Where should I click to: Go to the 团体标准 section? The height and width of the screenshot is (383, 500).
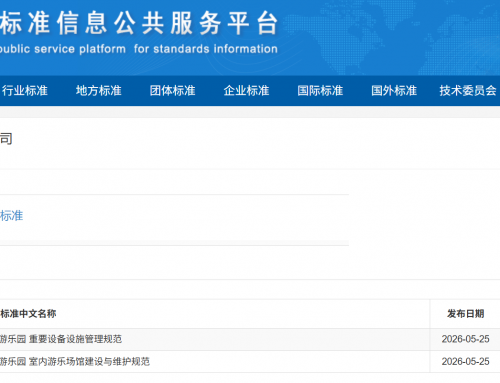point(173,91)
